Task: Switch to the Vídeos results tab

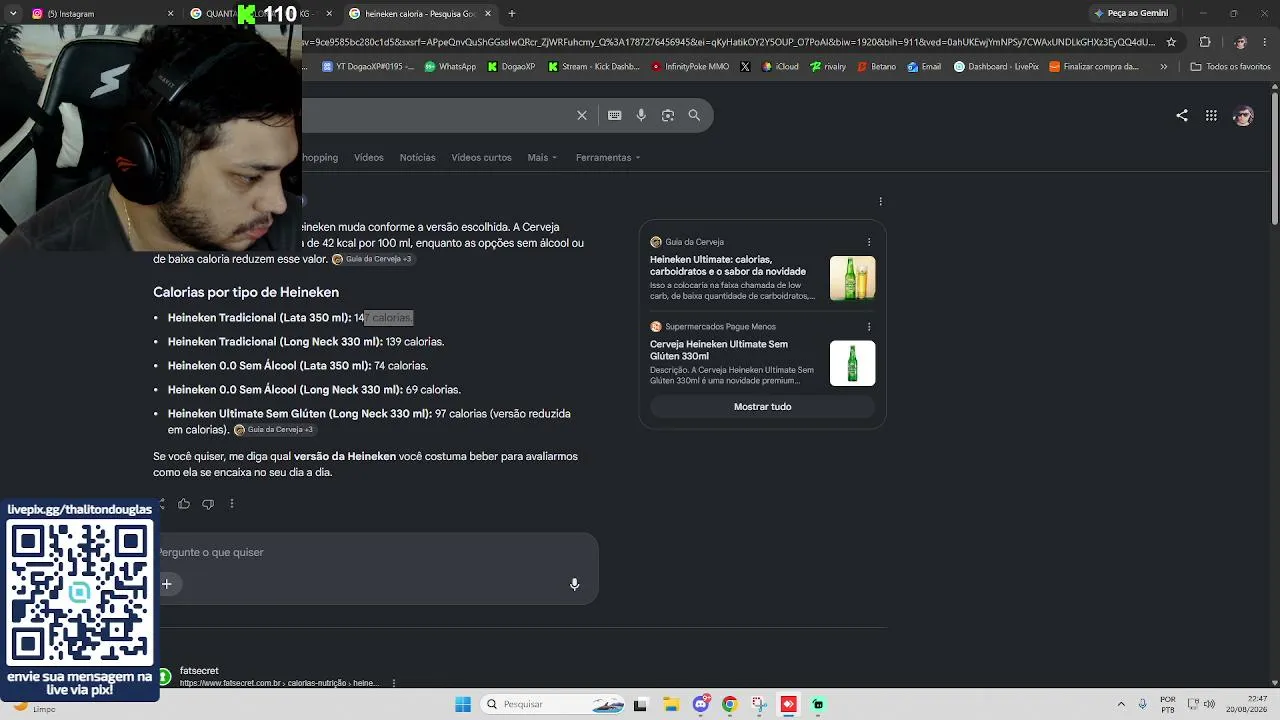Action: (369, 157)
